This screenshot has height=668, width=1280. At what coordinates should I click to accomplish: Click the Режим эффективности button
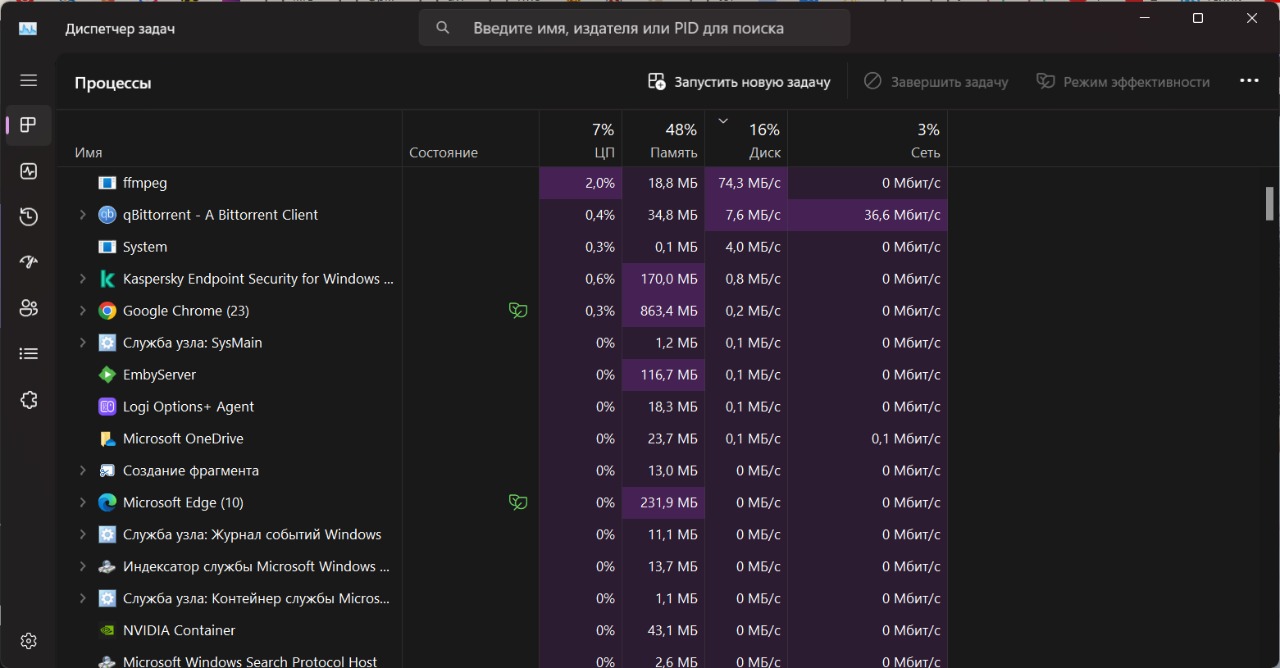click(x=1123, y=82)
